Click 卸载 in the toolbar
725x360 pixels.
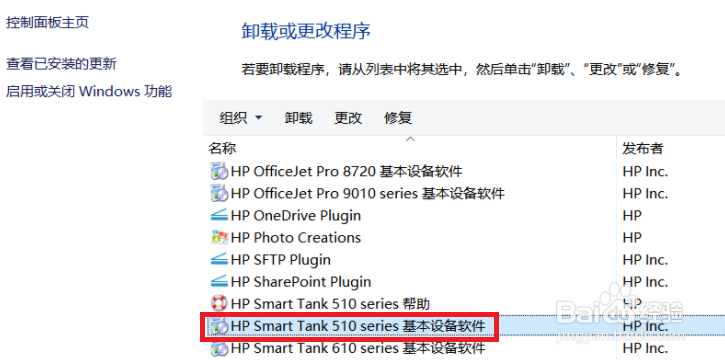coord(298,118)
